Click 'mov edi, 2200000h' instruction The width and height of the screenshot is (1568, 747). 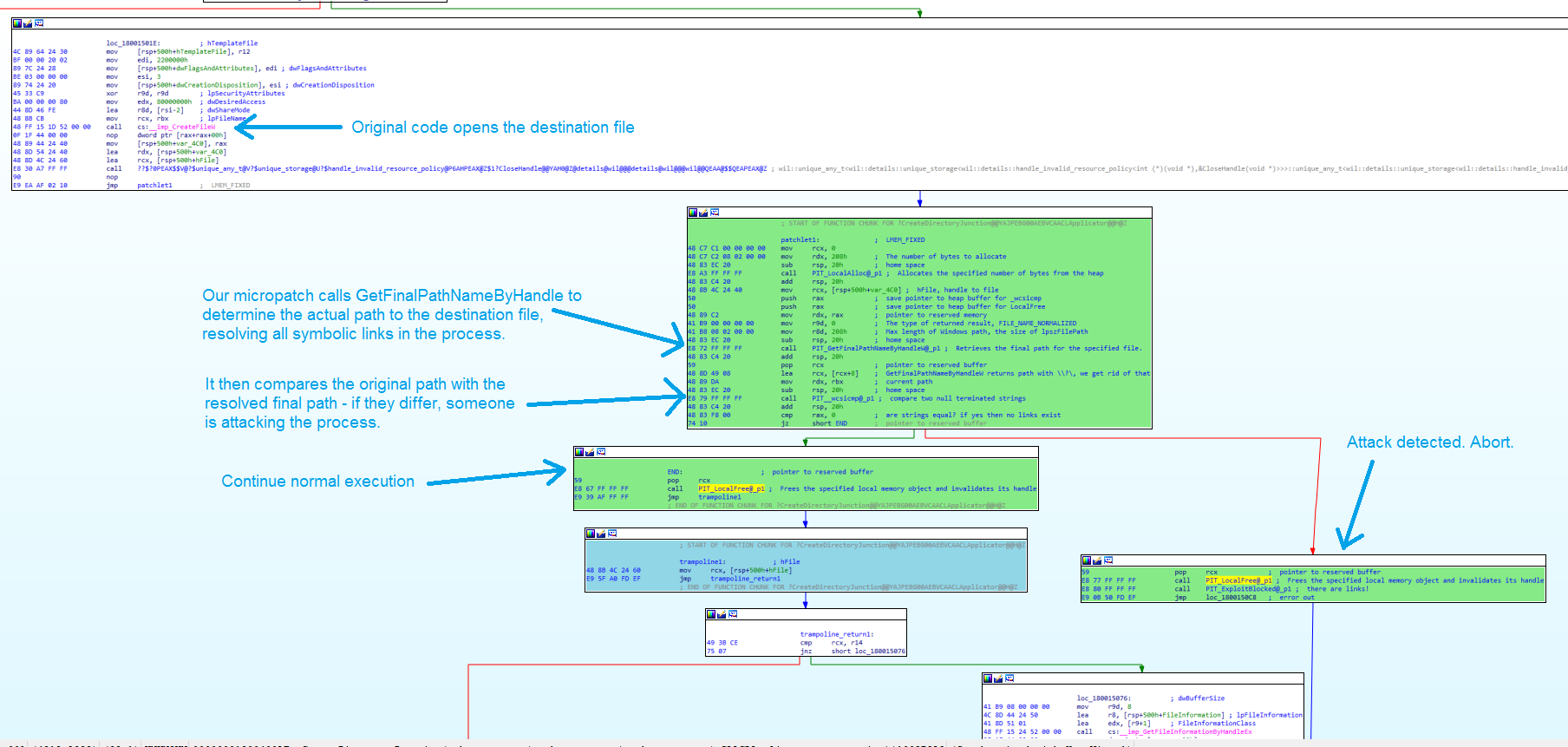coord(147,60)
